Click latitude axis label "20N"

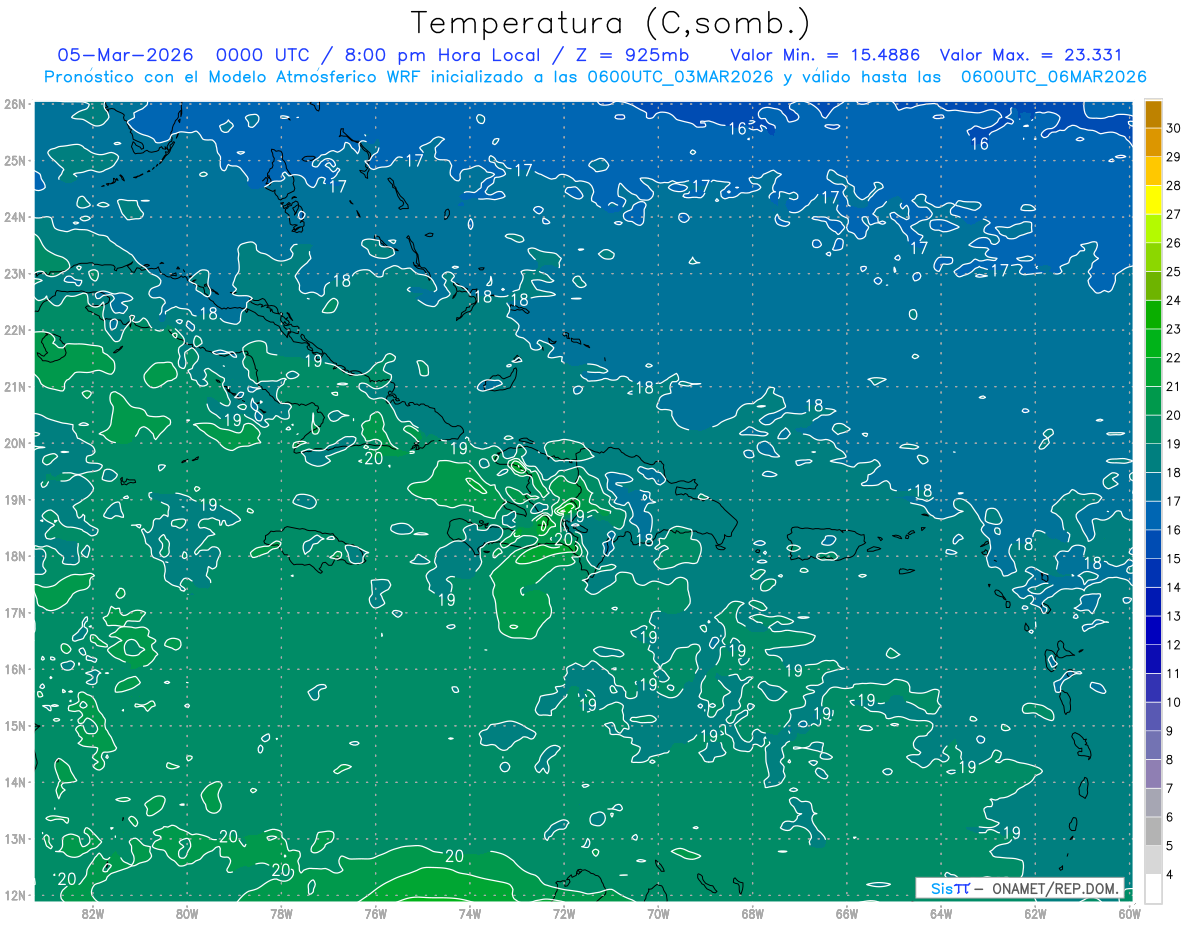pos(15,443)
